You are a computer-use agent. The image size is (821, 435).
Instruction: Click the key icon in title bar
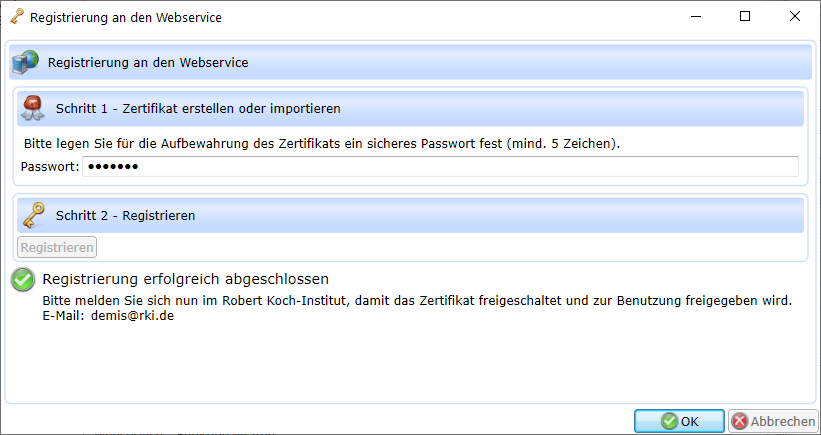click(16, 17)
